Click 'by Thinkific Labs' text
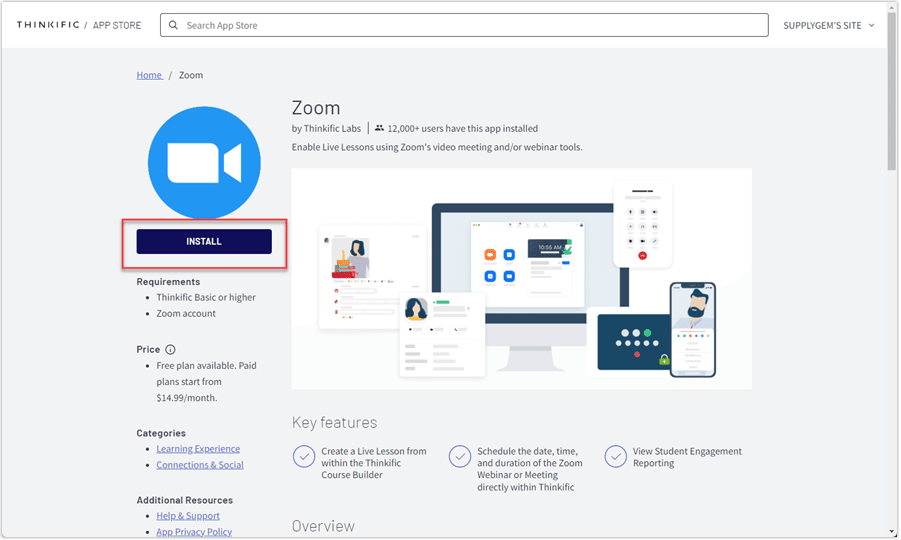This screenshot has height=540, width=901. click(326, 128)
